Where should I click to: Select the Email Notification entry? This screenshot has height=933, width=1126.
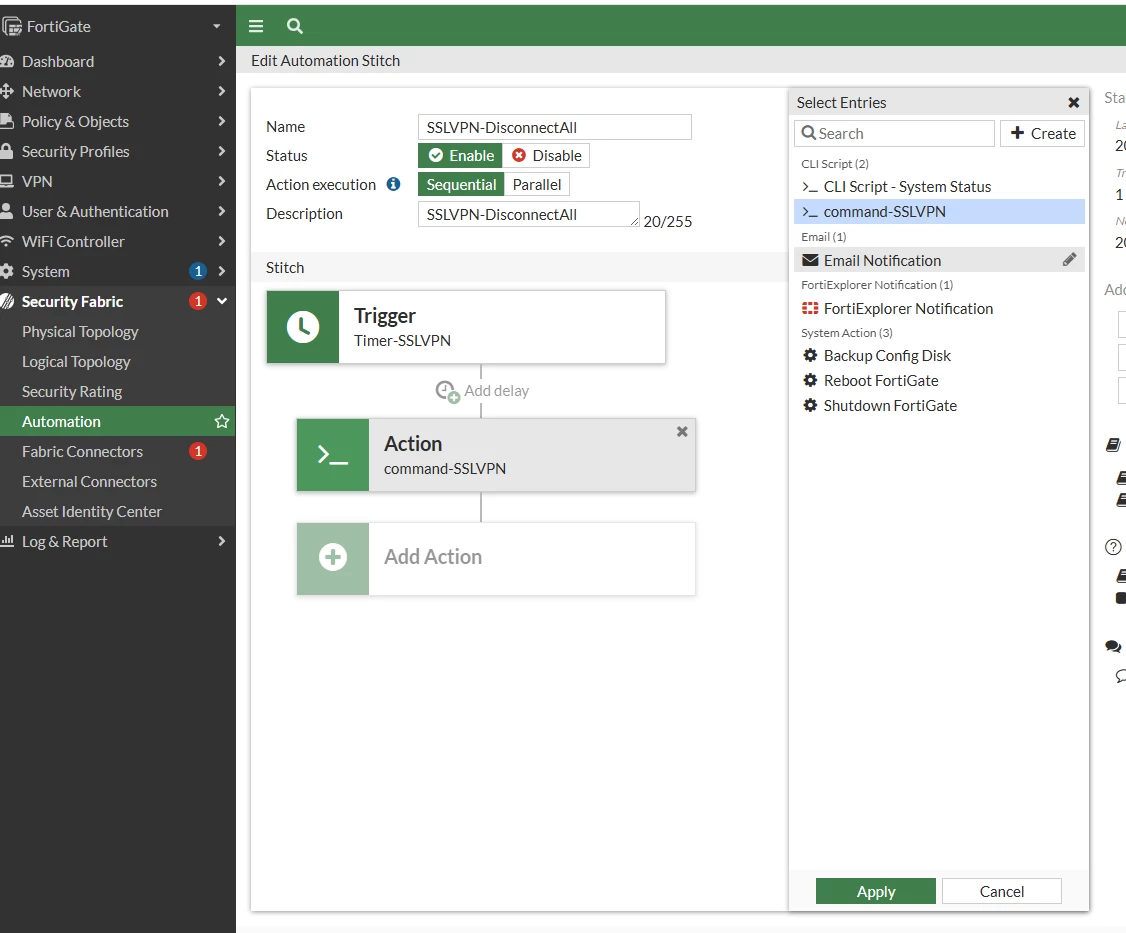[939, 260]
